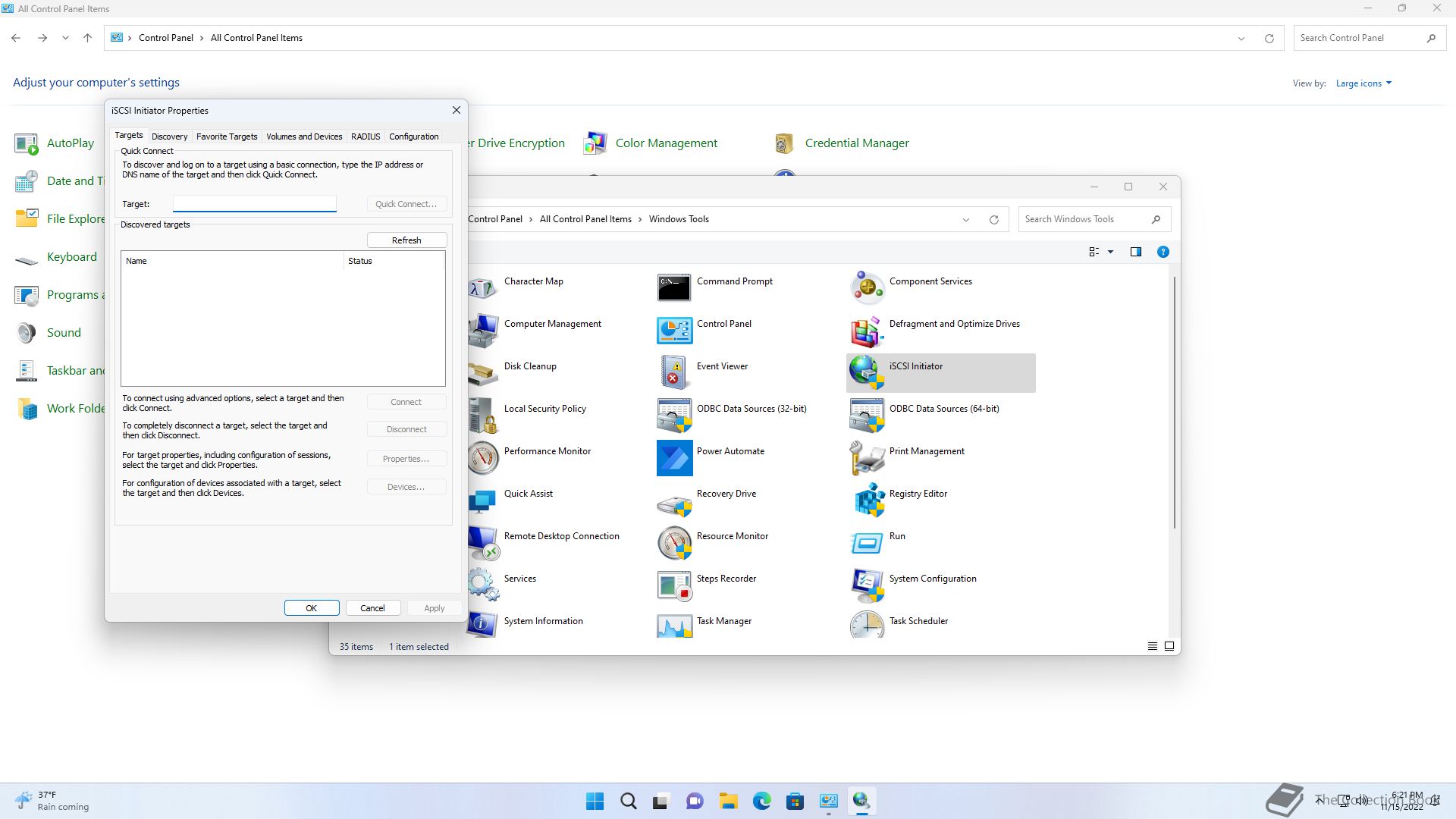The image size is (1456, 819).
Task: Refresh the Windows Tools address bar
Action: [x=994, y=219]
